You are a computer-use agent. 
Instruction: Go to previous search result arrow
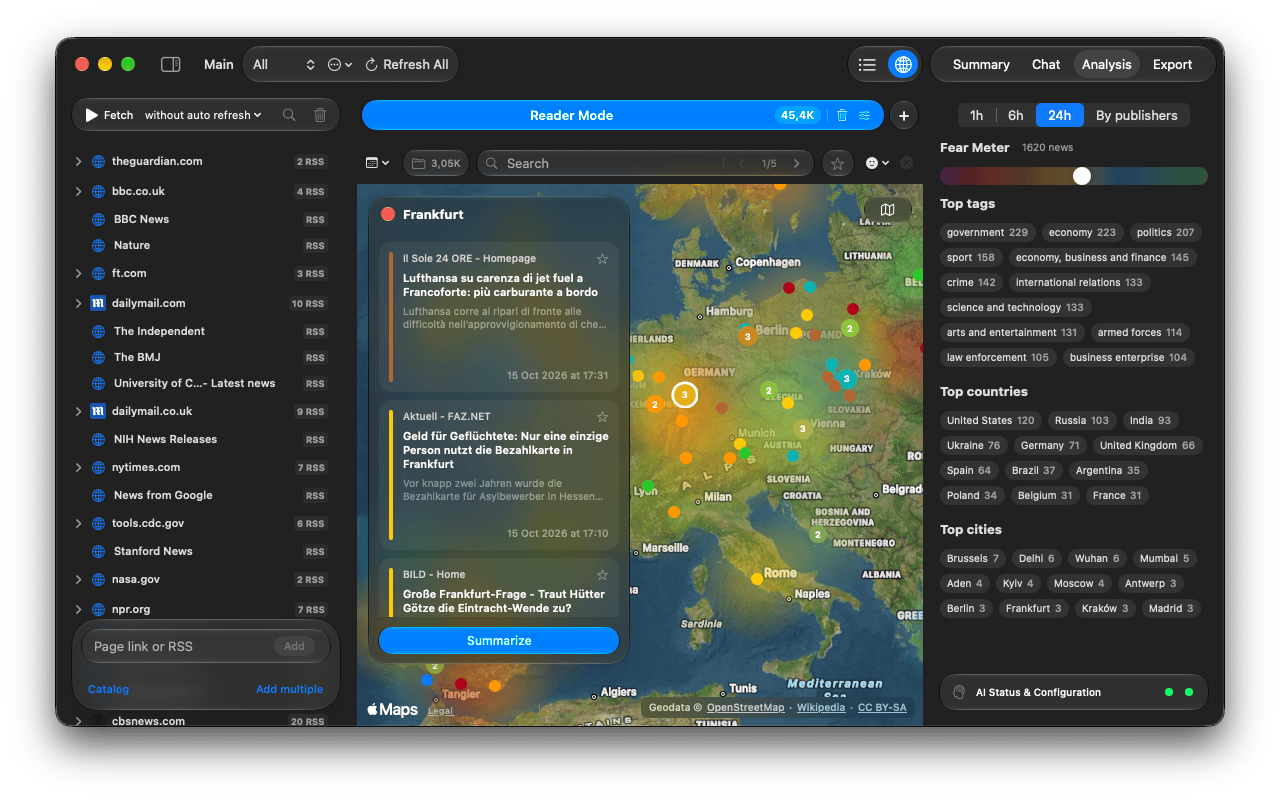(x=741, y=163)
